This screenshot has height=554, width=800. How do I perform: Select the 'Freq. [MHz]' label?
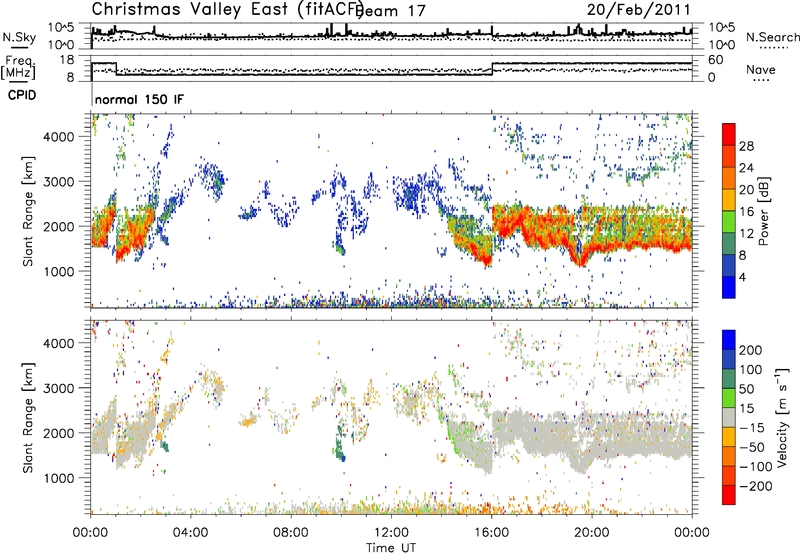click(18, 67)
